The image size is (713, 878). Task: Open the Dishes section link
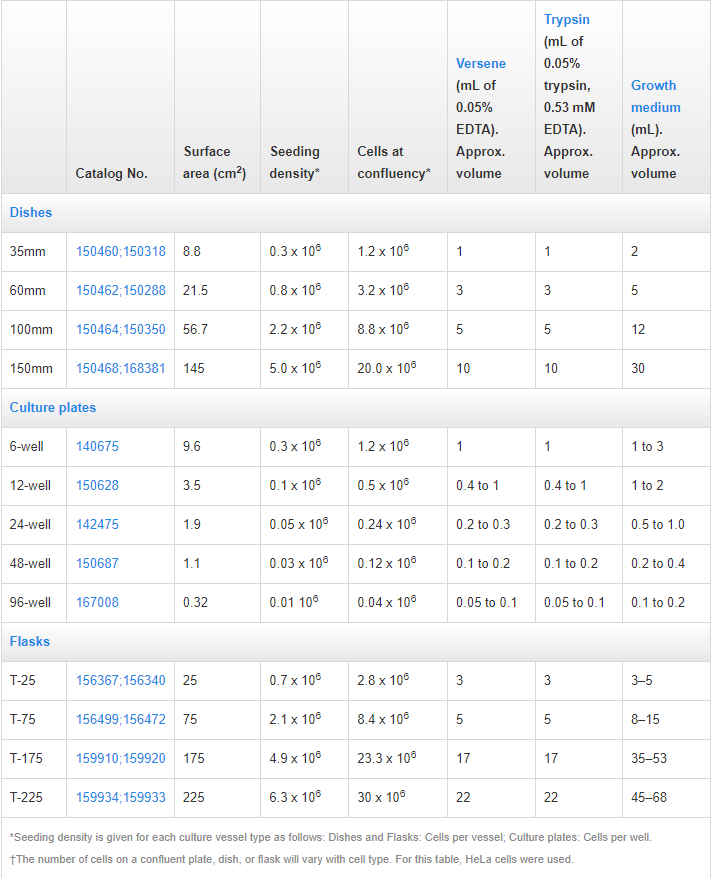pyautogui.click(x=31, y=212)
